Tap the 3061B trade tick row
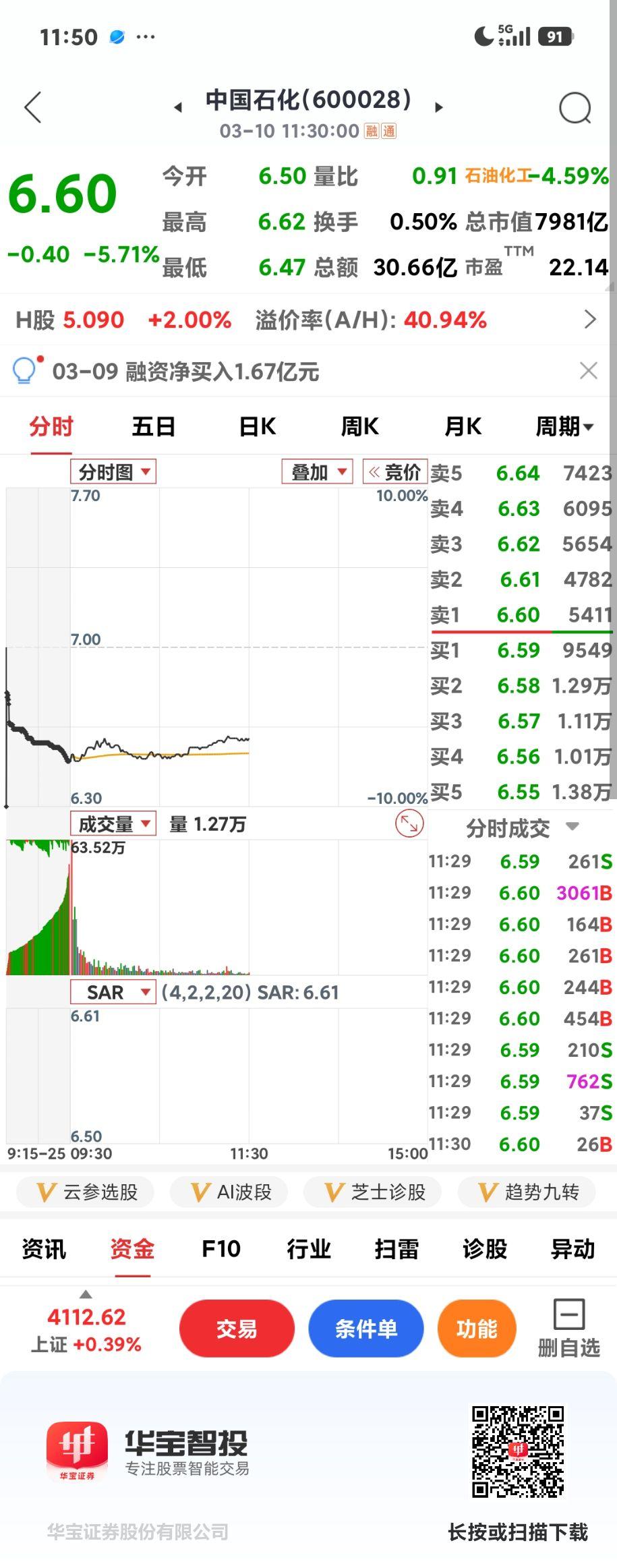This screenshot has width=617, height=1568. [521, 892]
